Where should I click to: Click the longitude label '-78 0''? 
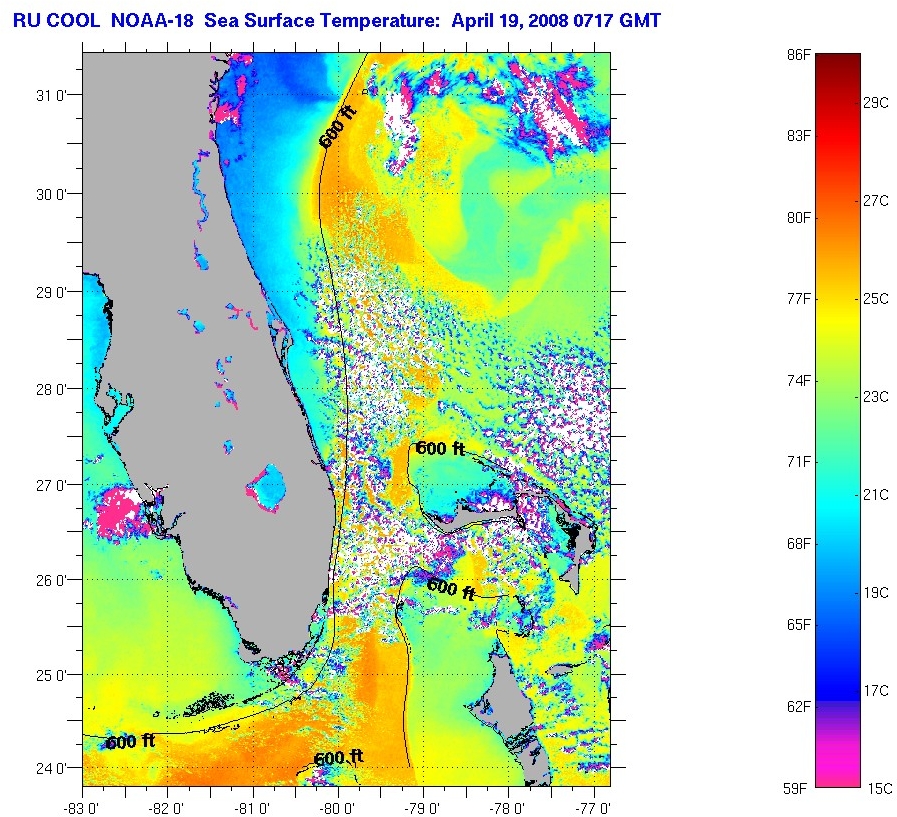509,808
